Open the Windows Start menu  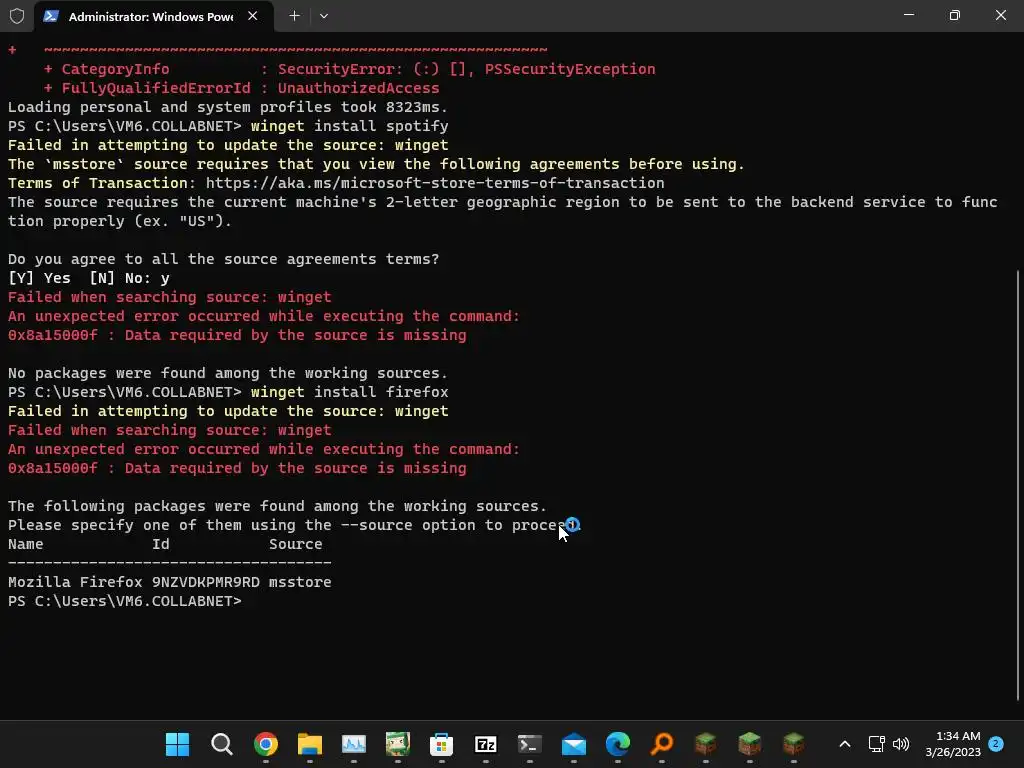[177, 744]
